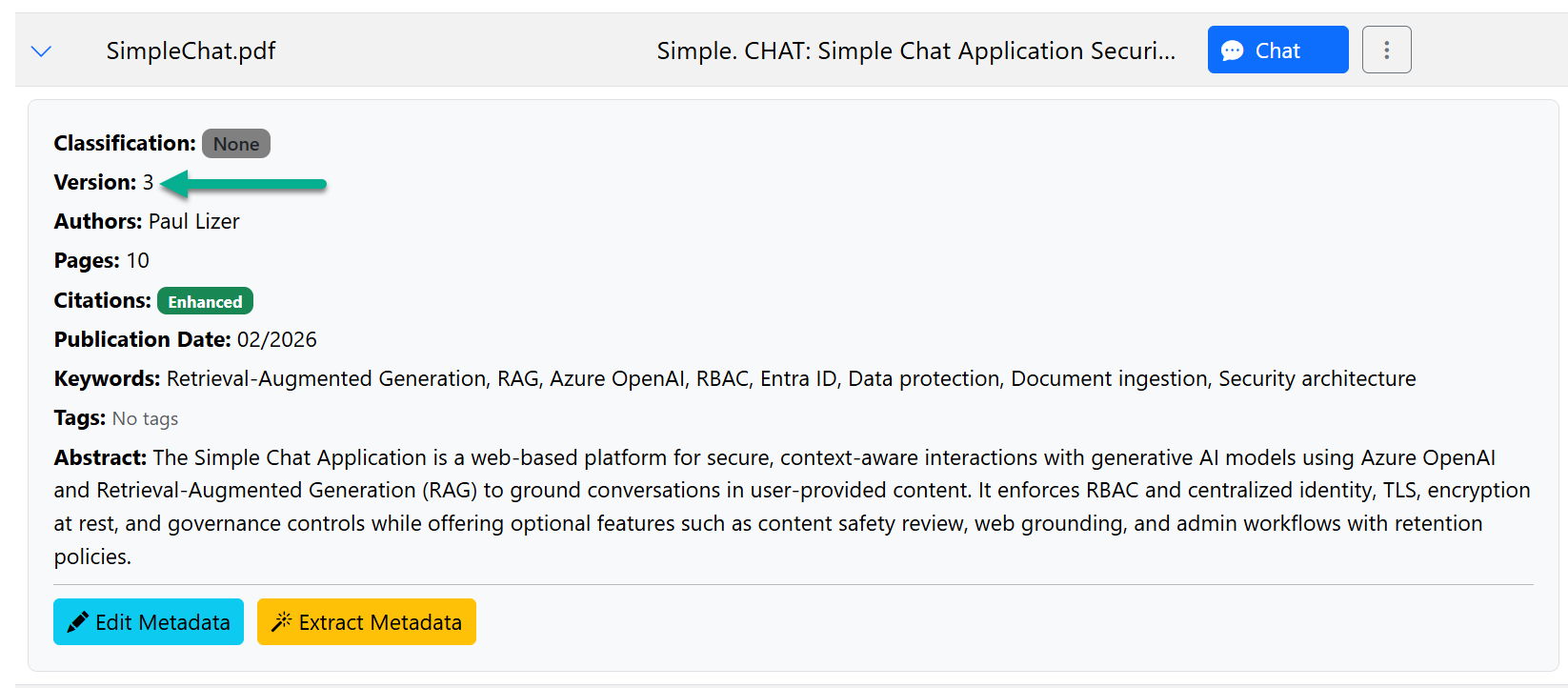Viewport: 1568px width, 688px height.
Task: Click the pencil icon on Edit Metadata
Action: [x=78, y=623]
